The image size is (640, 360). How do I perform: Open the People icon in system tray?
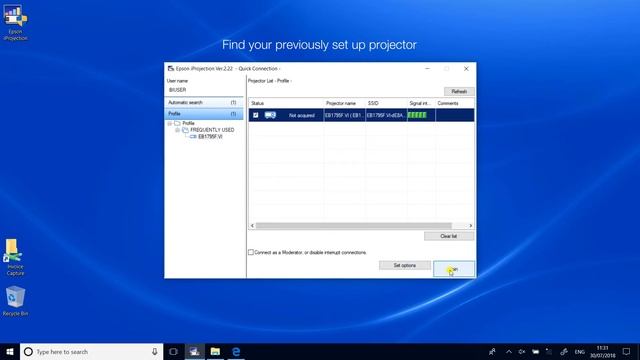(492, 351)
